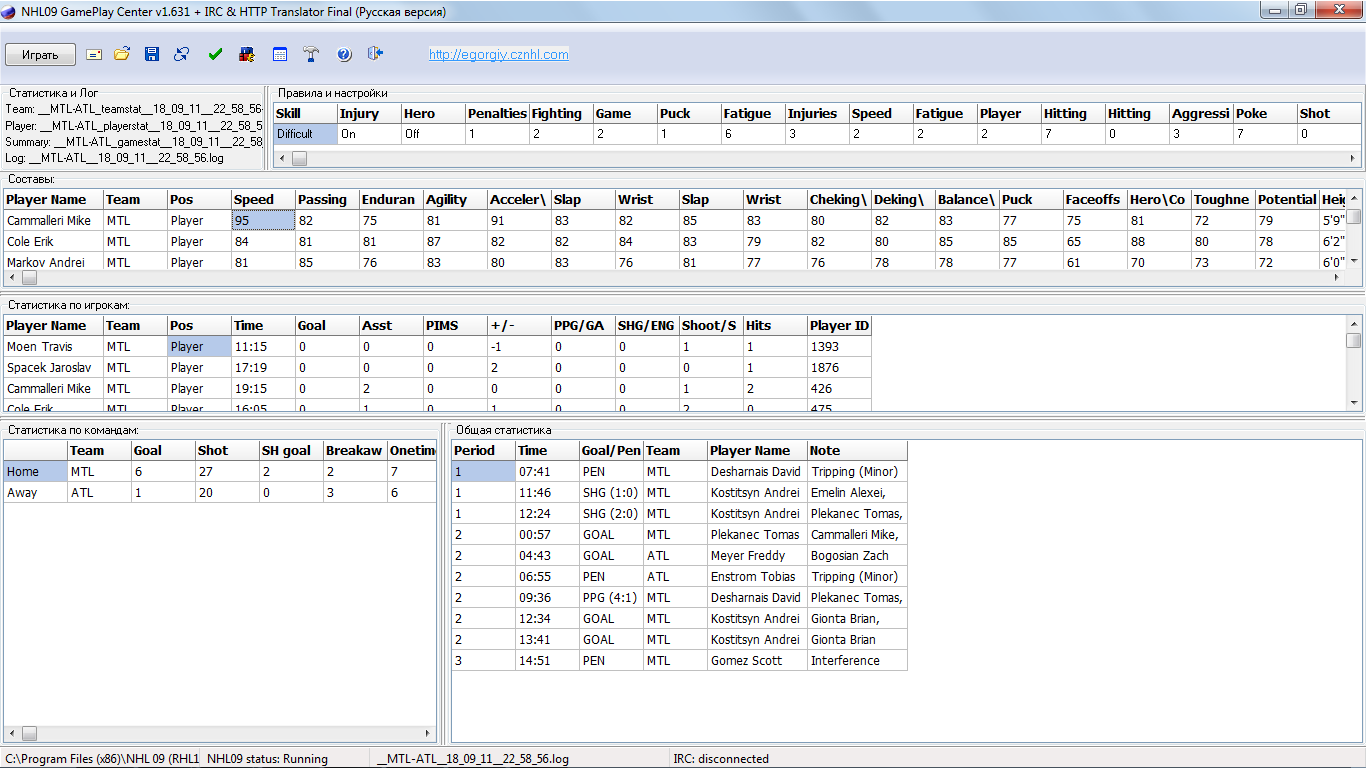Click the PIMS column header
Viewport: 1366px width, 768px height.
tap(455, 325)
